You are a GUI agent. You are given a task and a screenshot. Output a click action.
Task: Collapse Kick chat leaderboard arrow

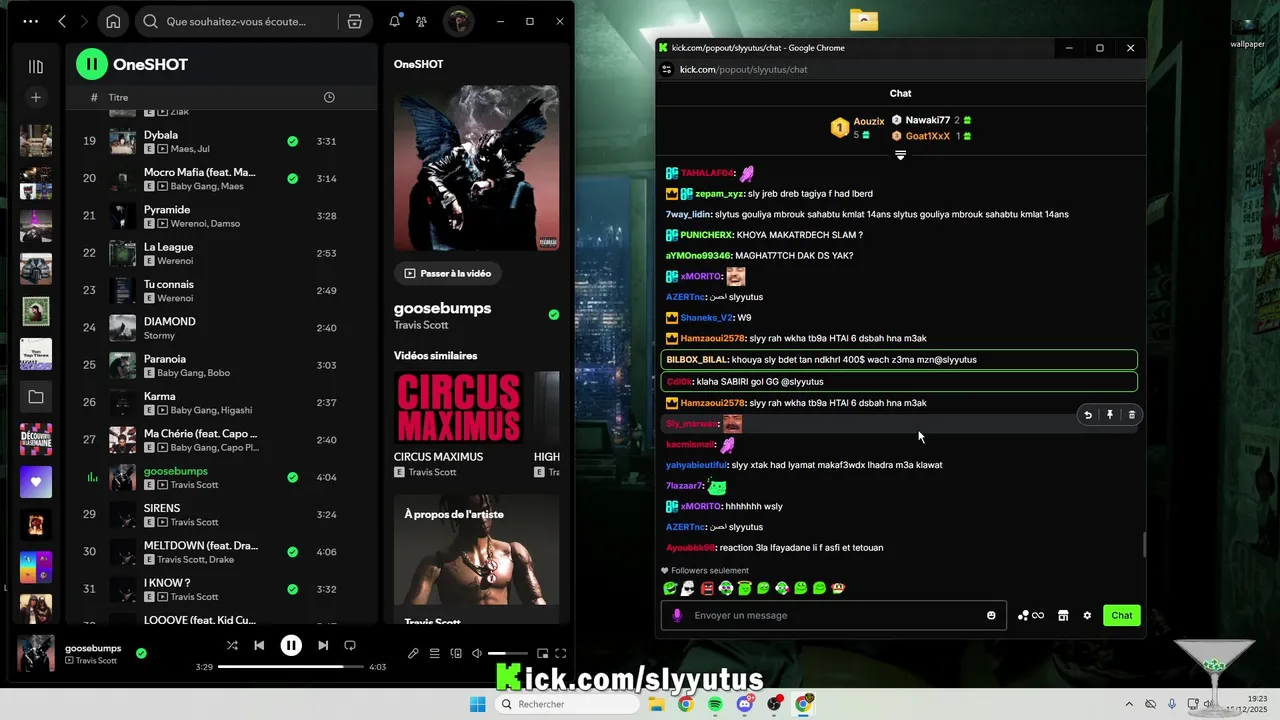click(900, 155)
